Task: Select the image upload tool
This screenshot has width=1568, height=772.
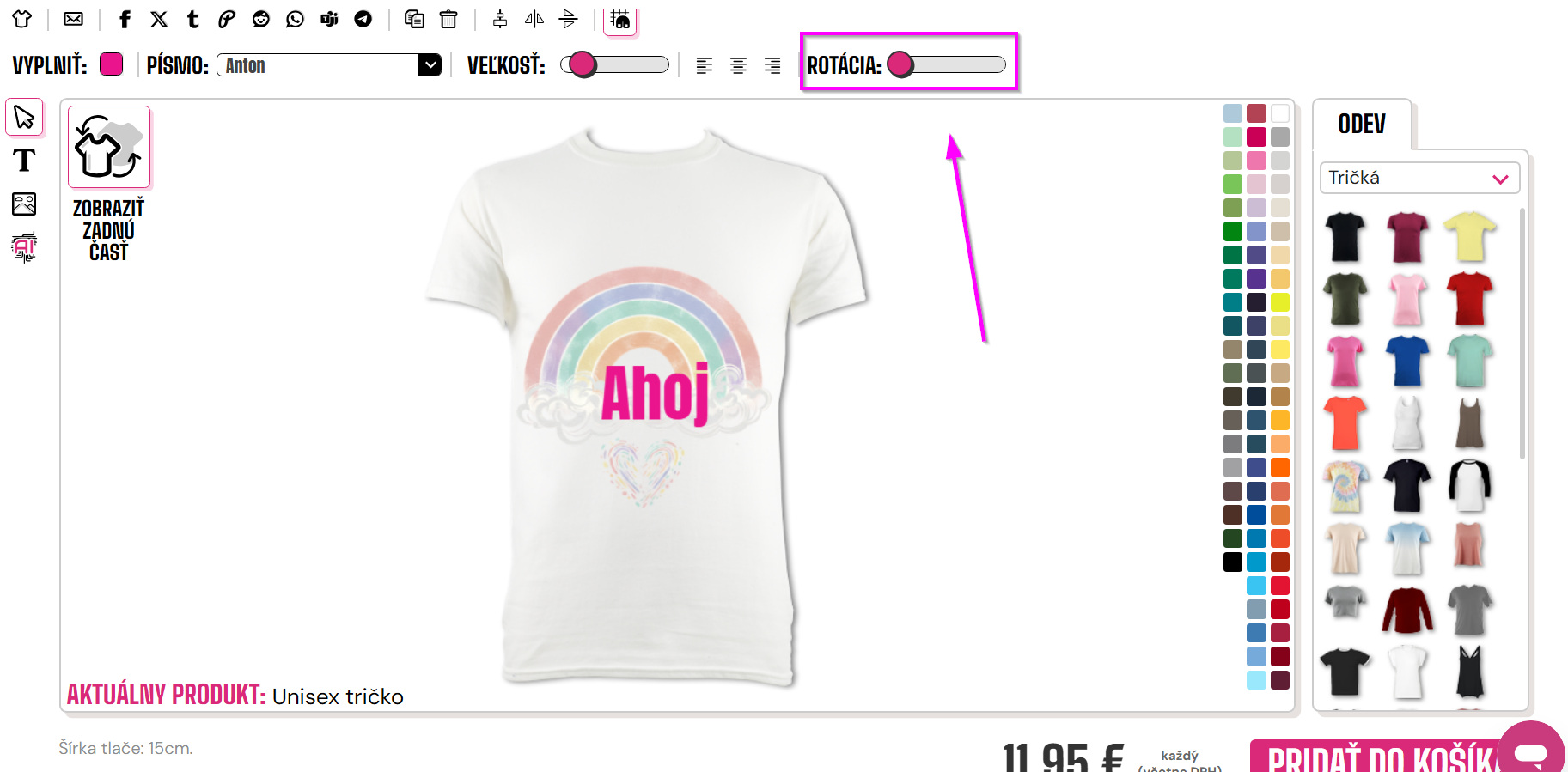Action: (x=24, y=204)
